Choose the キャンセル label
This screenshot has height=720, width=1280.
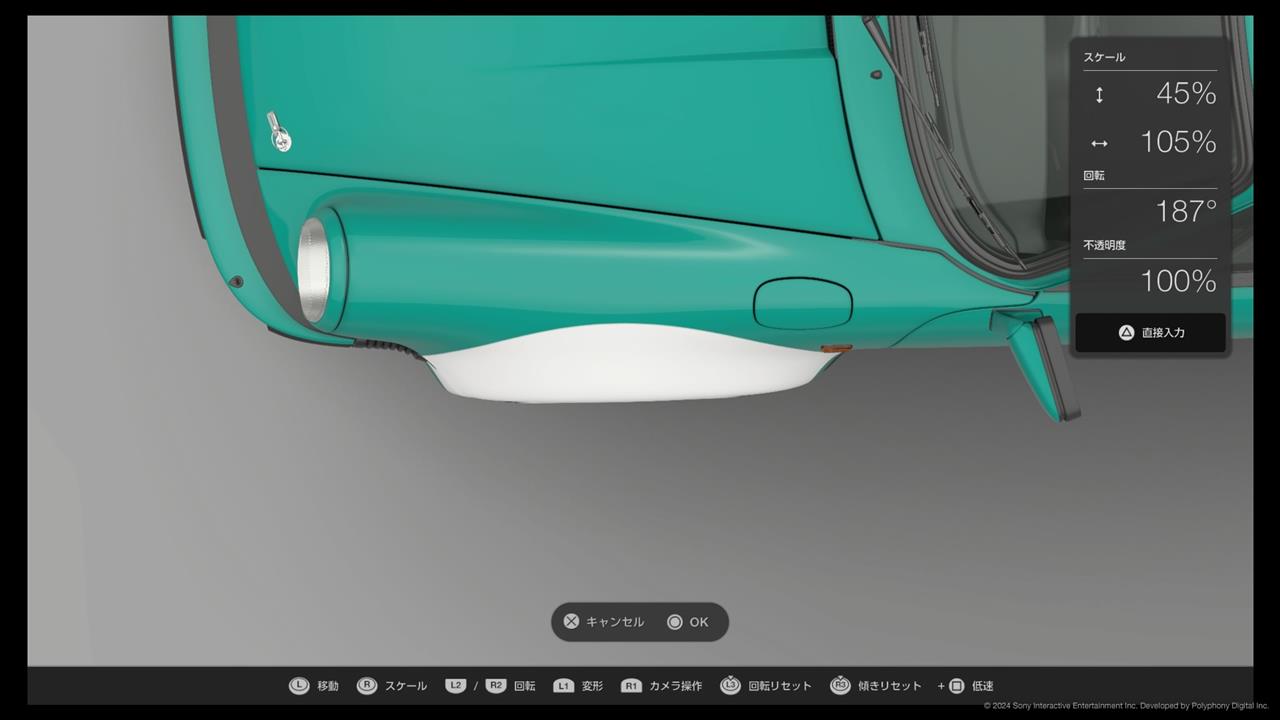pyautogui.click(x=615, y=622)
